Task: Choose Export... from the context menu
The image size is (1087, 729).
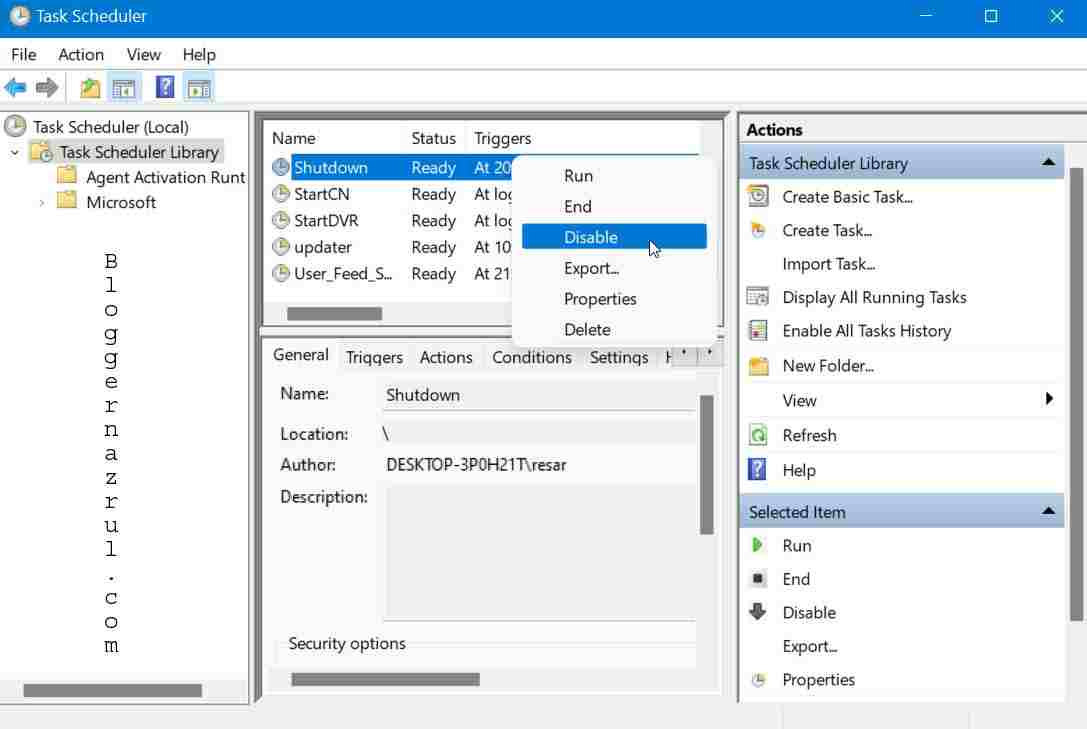Action: pos(614,268)
